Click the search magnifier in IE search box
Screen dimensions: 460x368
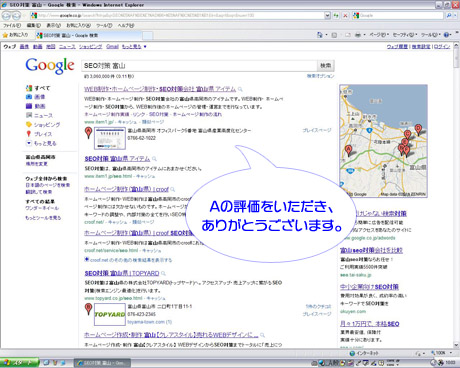click(x=449, y=15)
